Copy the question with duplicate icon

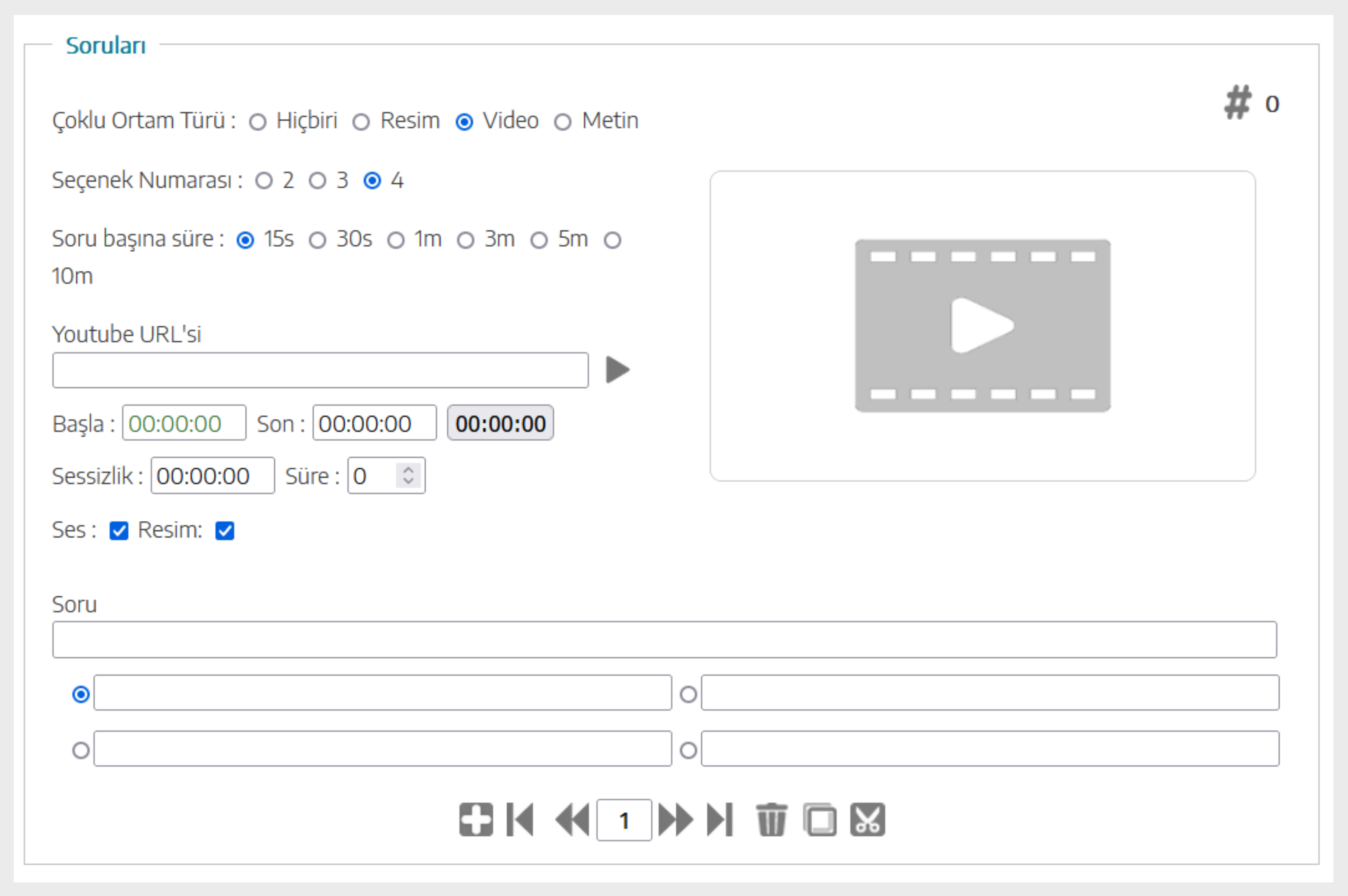pos(820,820)
